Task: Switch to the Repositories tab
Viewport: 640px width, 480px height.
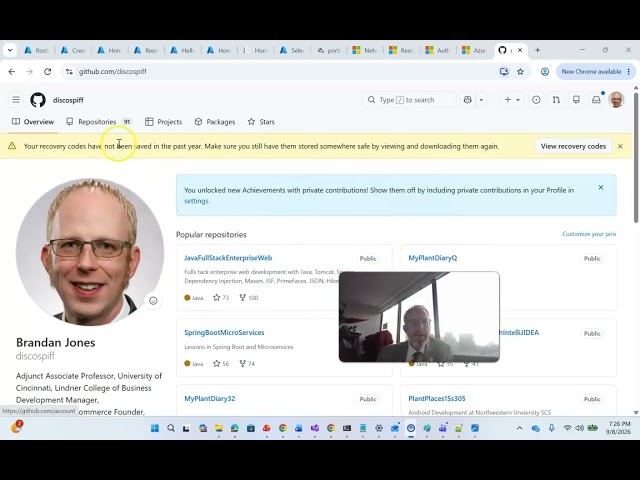Action: [100, 122]
